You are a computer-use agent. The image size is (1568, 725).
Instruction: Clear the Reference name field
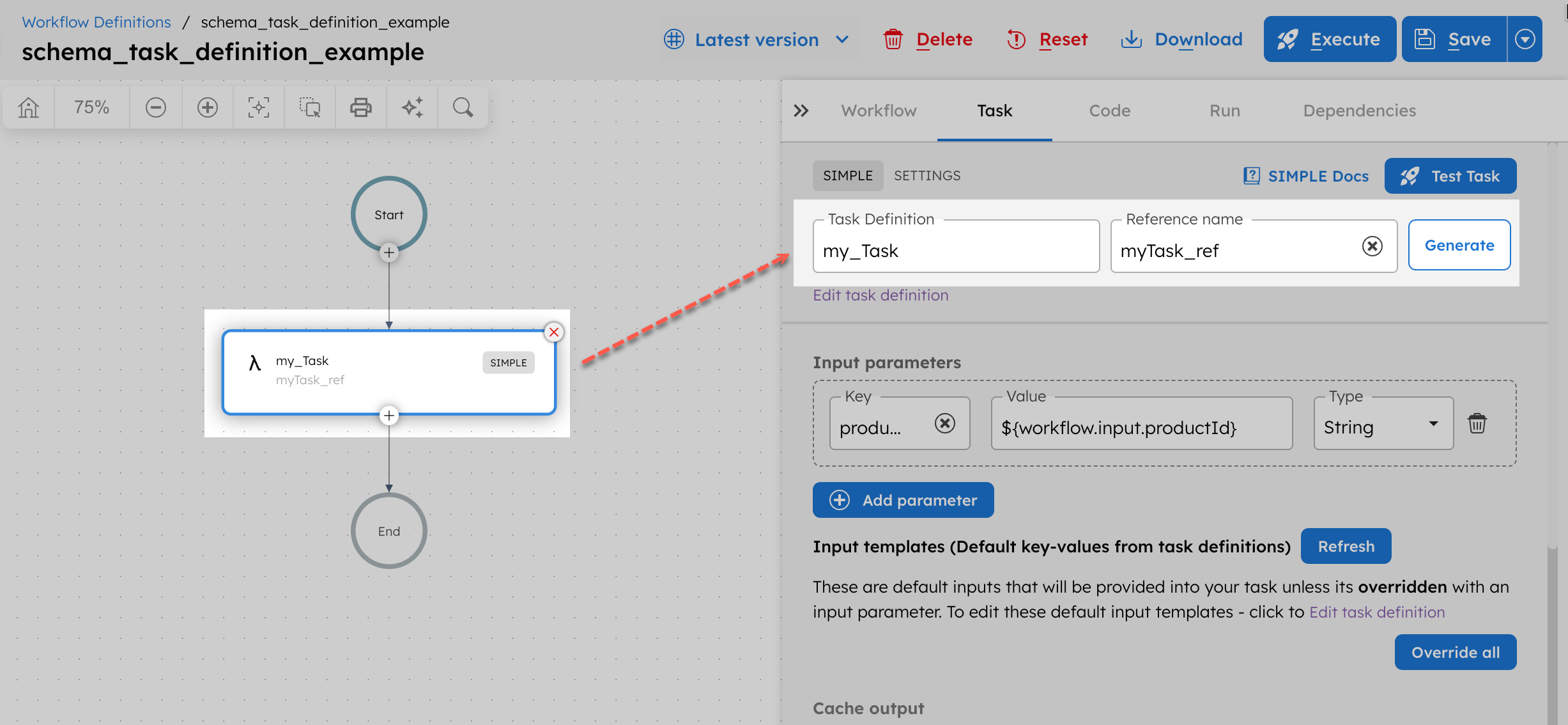pyautogui.click(x=1372, y=246)
